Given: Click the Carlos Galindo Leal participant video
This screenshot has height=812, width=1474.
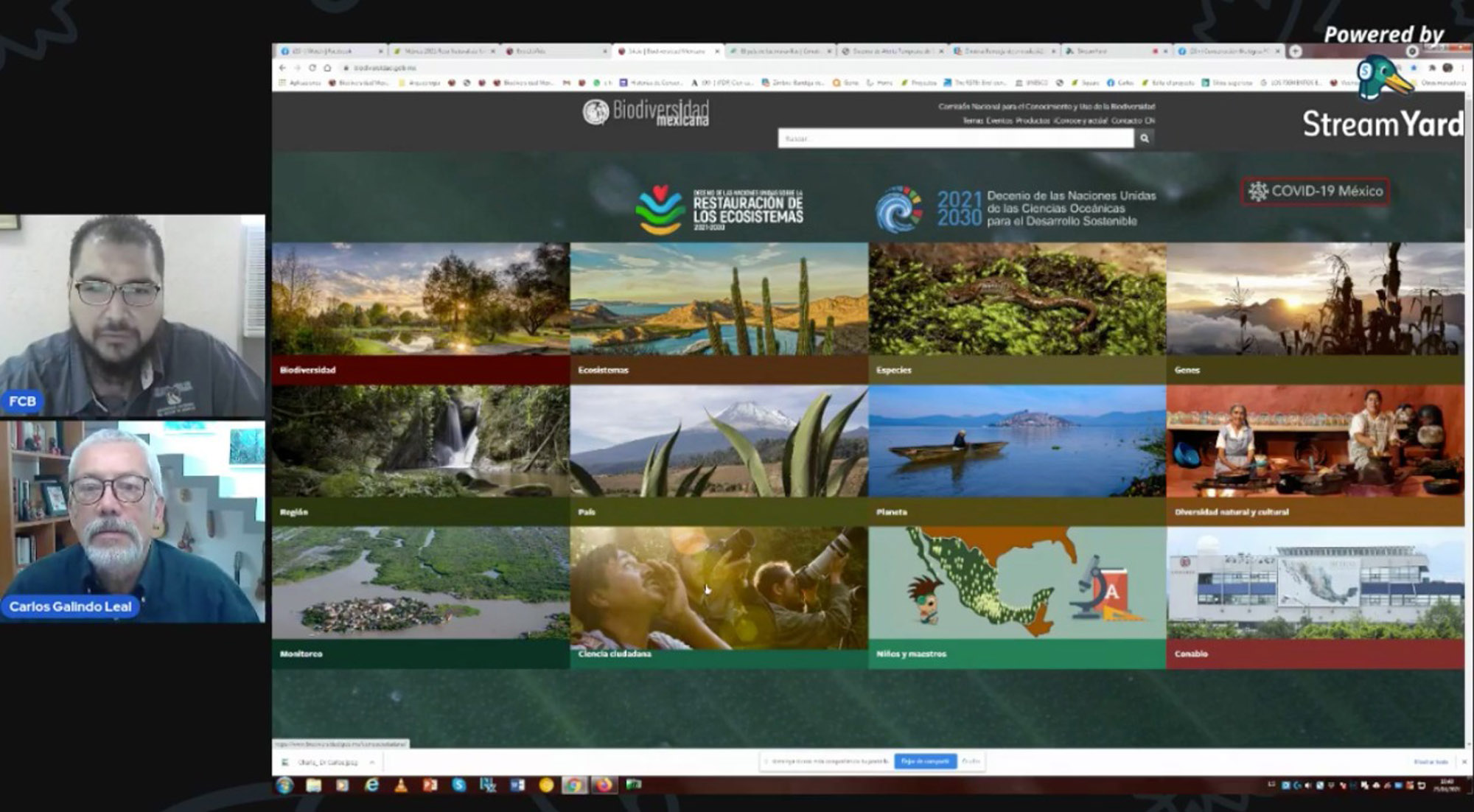Looking at the screenshot, I should tap(133, 522).
